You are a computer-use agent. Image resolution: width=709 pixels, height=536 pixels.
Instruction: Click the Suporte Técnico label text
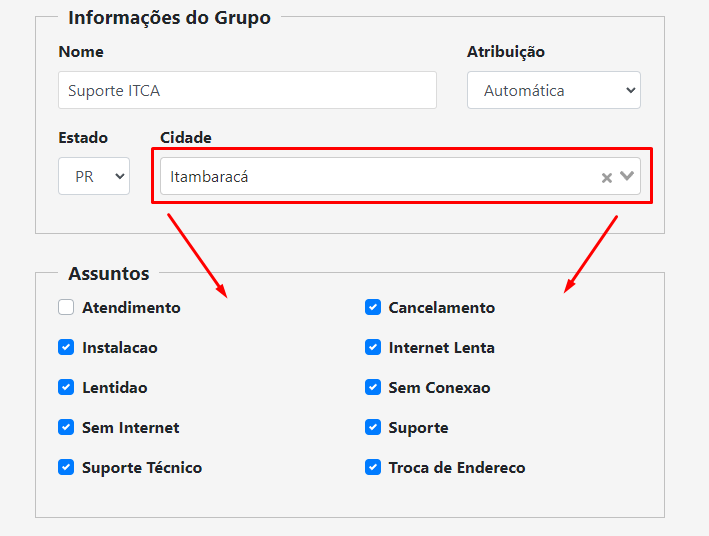tap(142, 468)
